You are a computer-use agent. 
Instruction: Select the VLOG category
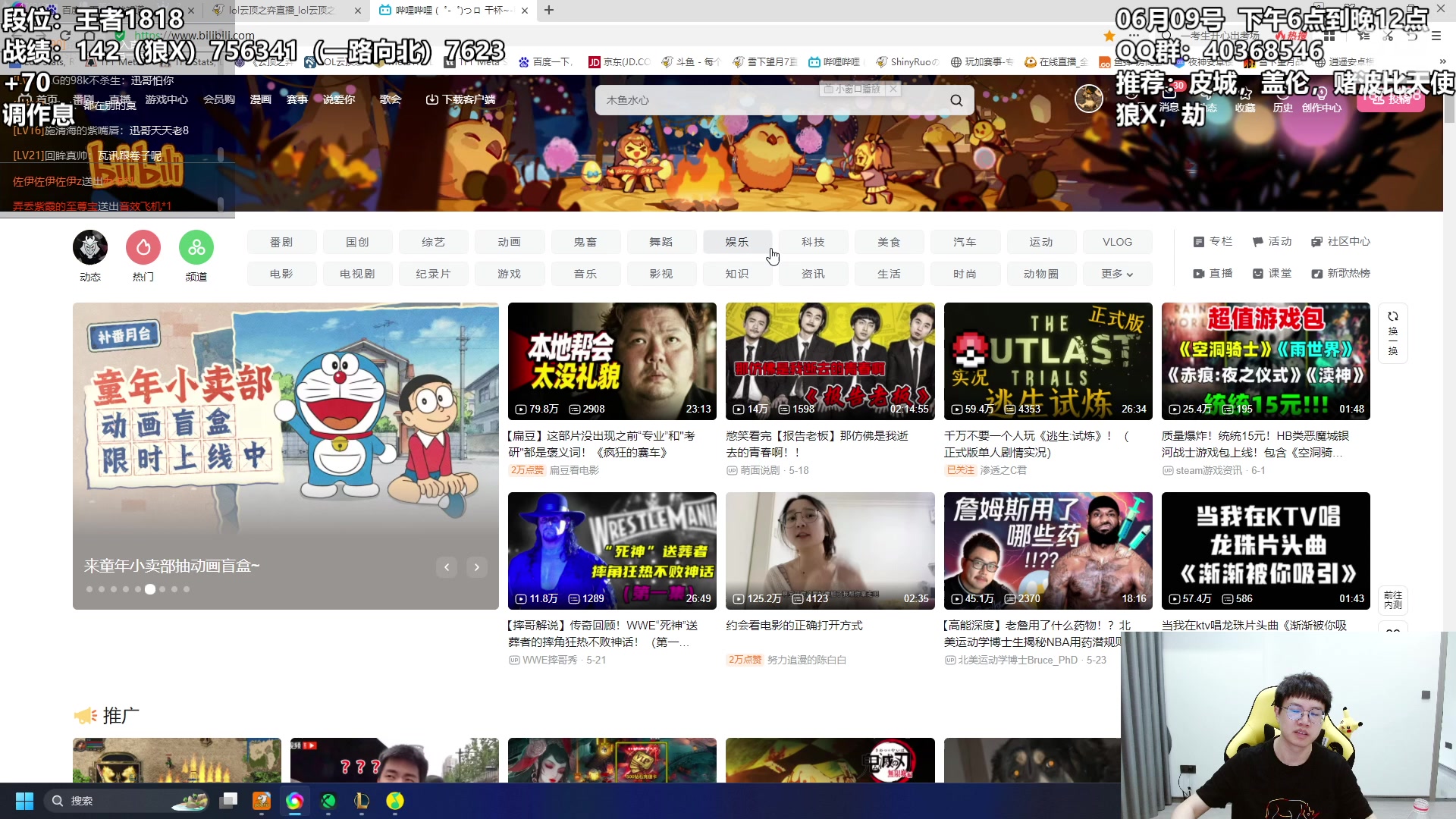(1117, 242)
